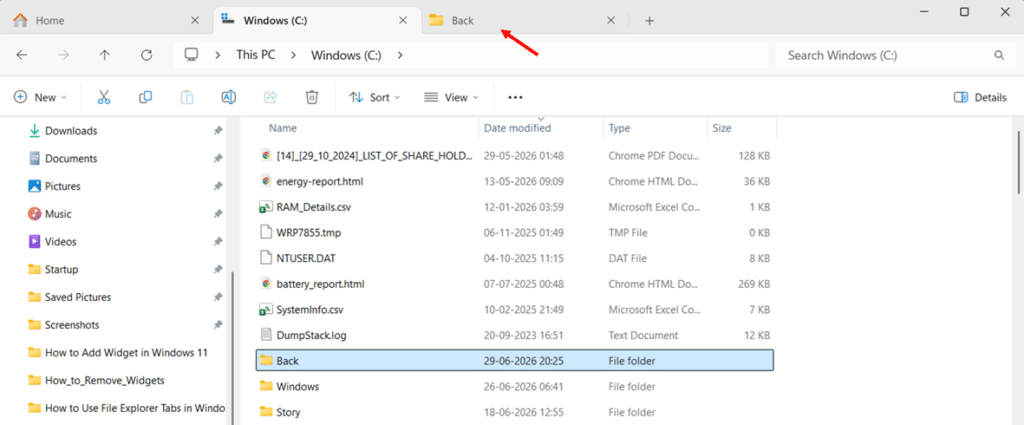Viewport: 1024px width, 425px height.
Task: Sort by the Type column header
Action: pyautogui.click(x=619, y=128)
